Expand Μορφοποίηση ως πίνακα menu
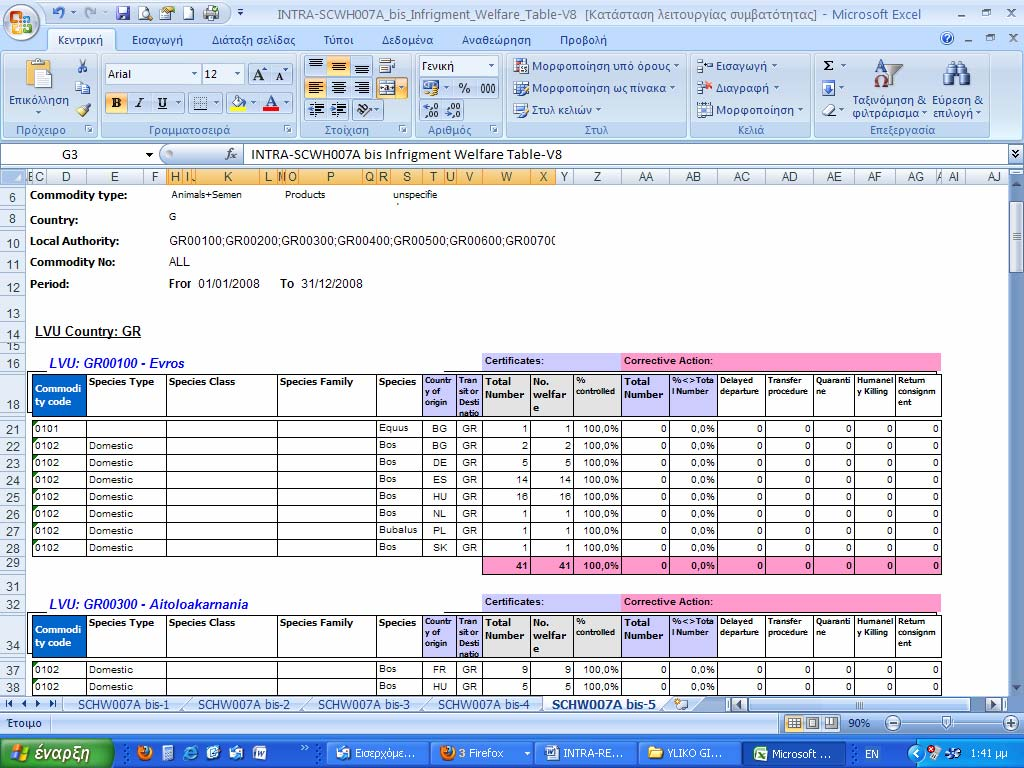1024x768 pixels. tap(594, 88)
